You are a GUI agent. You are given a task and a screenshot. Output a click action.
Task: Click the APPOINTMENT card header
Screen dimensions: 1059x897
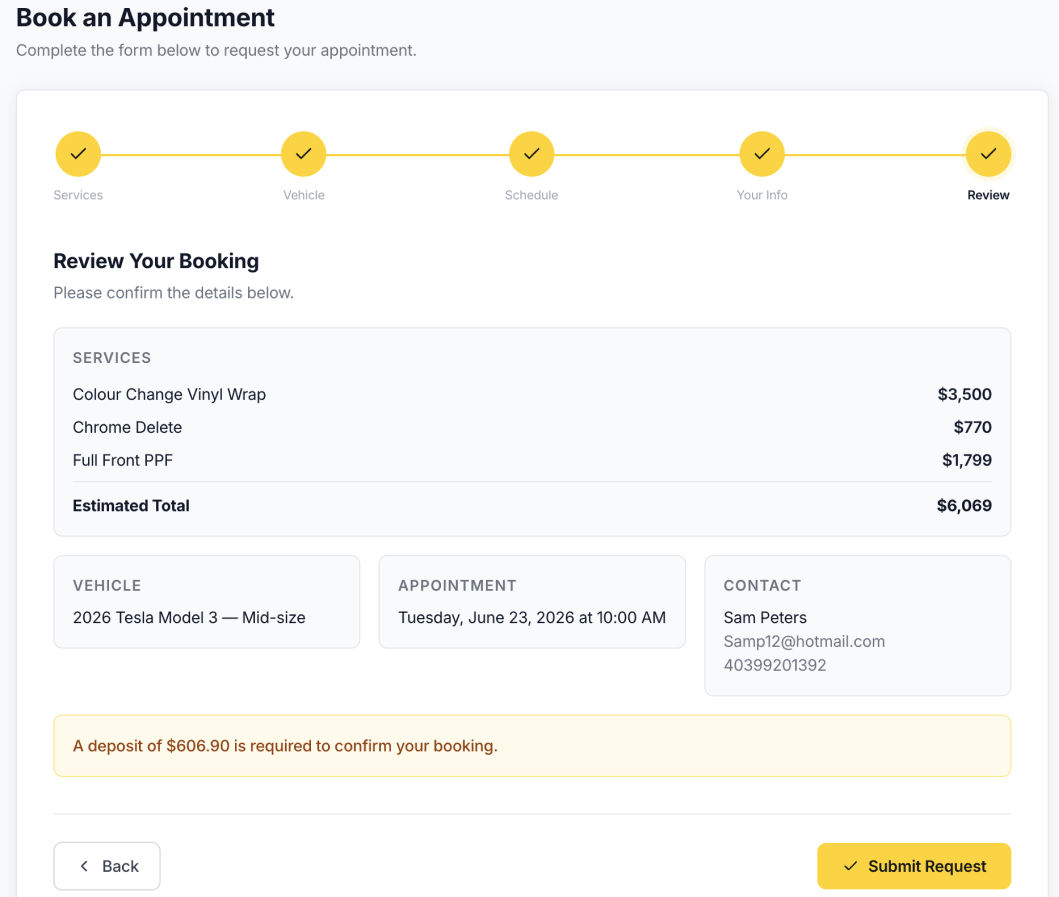point(457,586)
